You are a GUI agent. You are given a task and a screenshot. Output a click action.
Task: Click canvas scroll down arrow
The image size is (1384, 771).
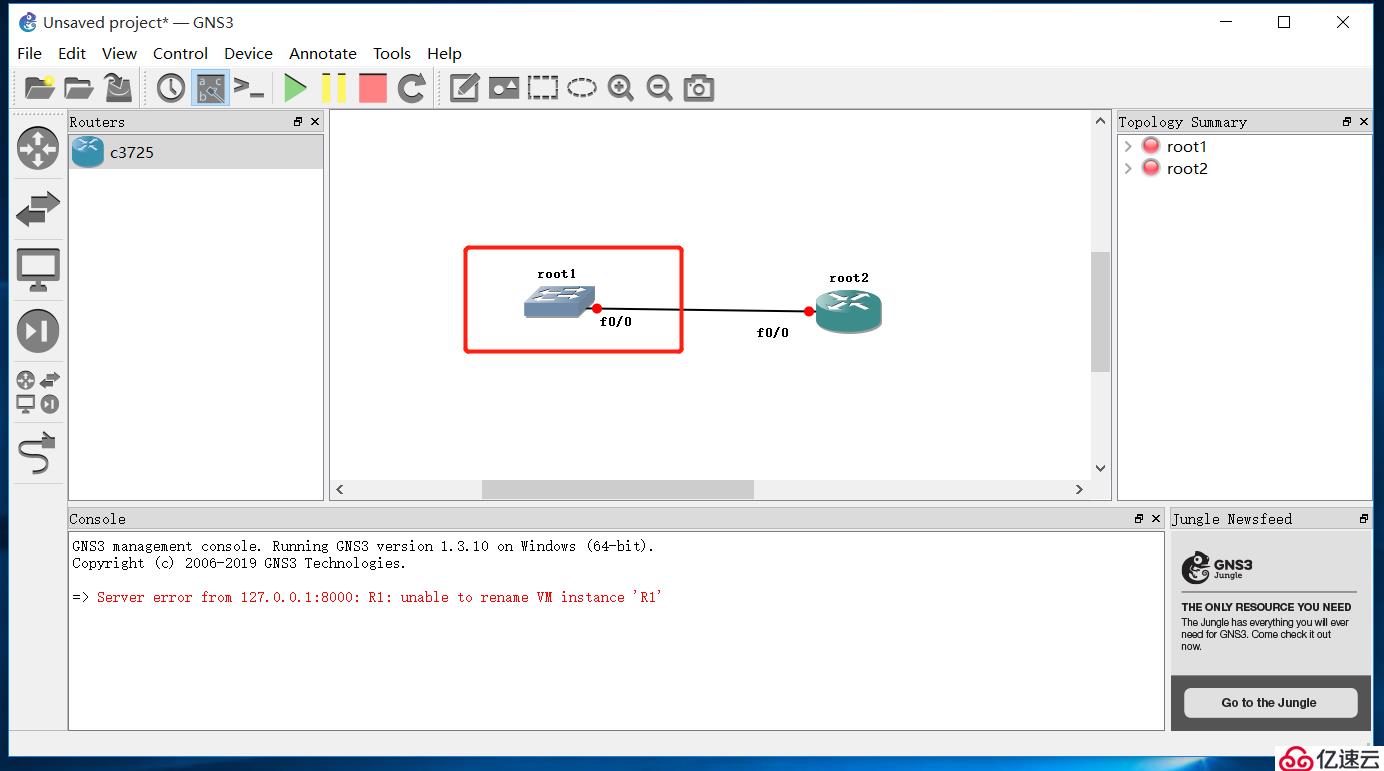coord(1100,468)
